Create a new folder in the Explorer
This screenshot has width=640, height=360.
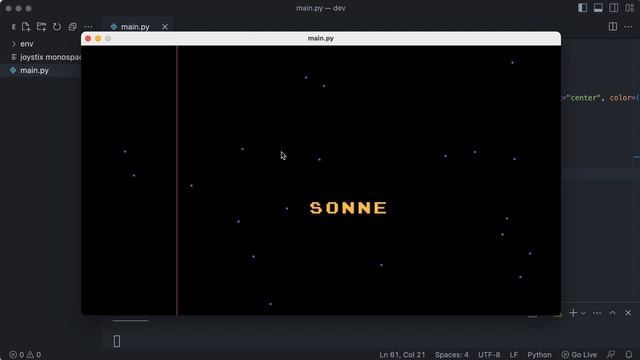(41, 27)
